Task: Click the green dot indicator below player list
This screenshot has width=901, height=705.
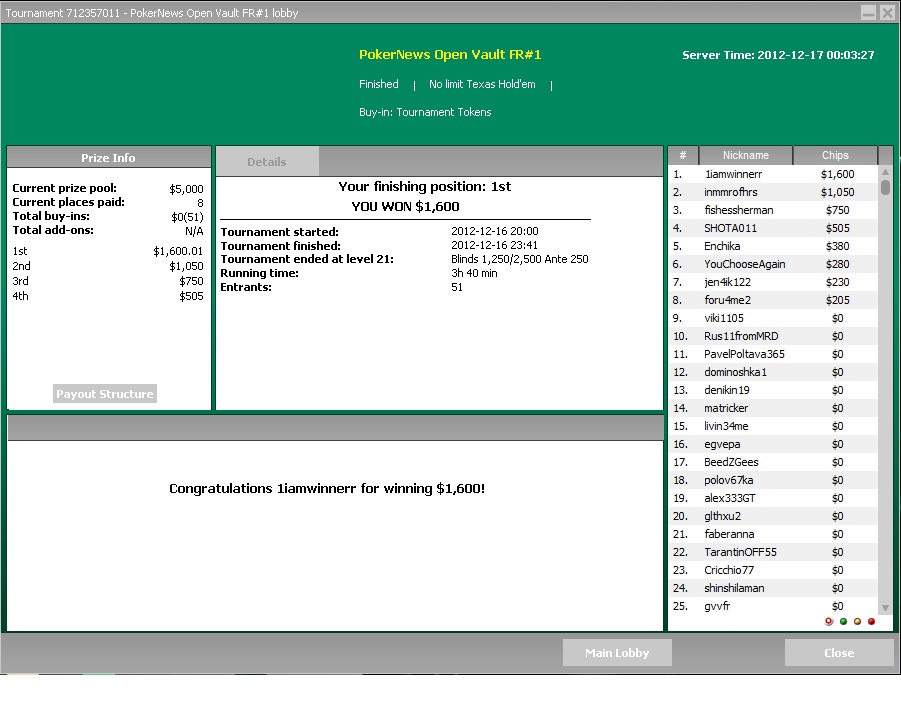Action: [843, 621]
